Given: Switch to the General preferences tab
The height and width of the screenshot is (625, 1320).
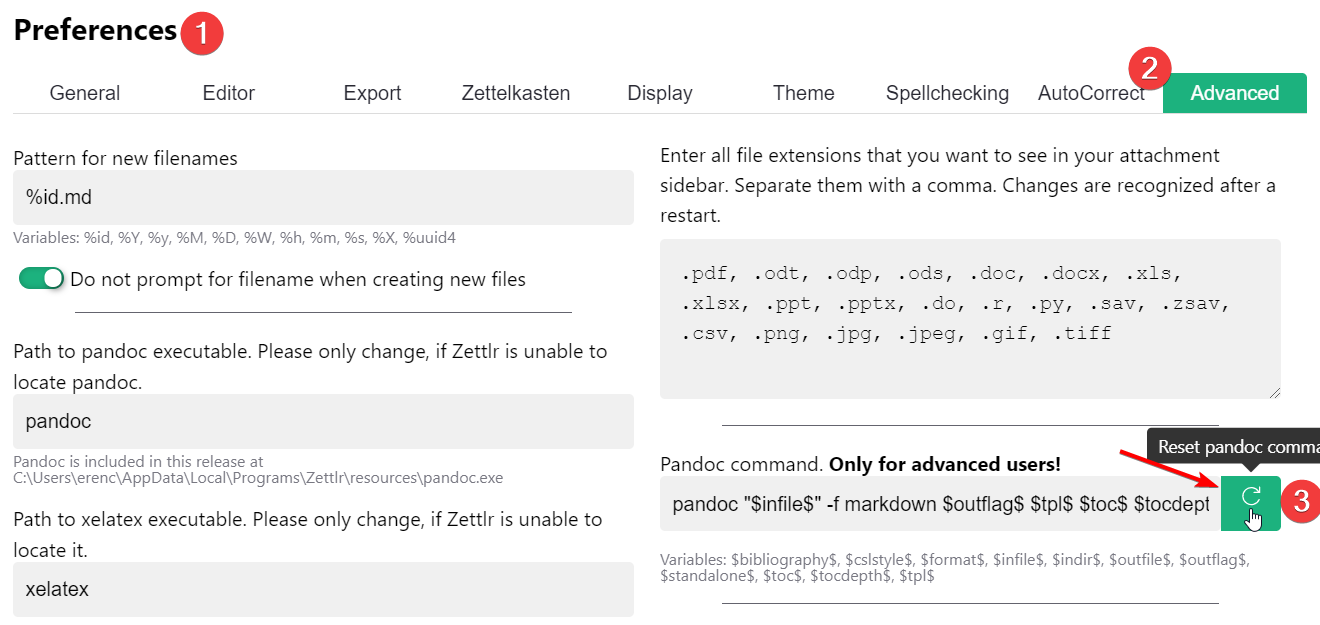Looking at the screenshot, I should tap(84, 92).
